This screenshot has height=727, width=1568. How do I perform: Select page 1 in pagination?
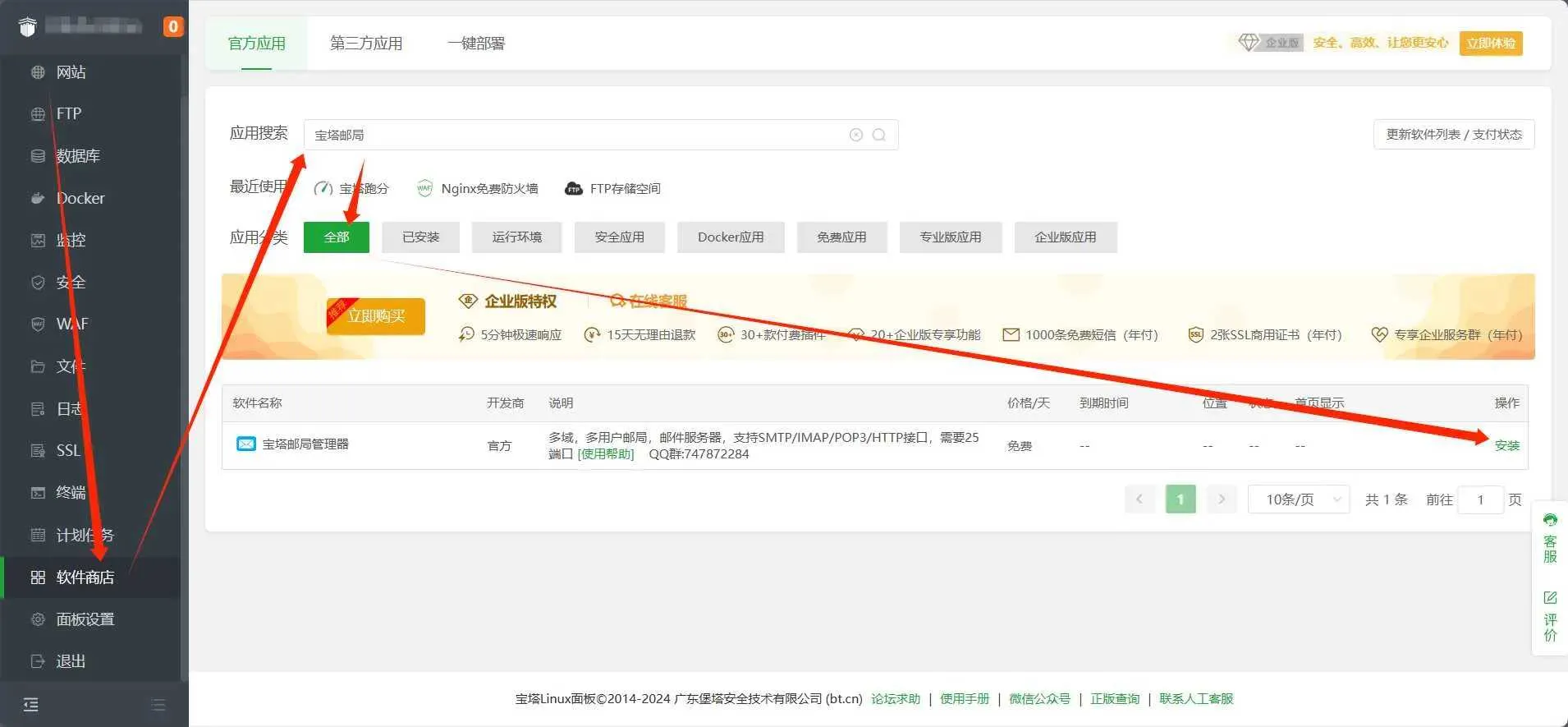(1181, 499)
